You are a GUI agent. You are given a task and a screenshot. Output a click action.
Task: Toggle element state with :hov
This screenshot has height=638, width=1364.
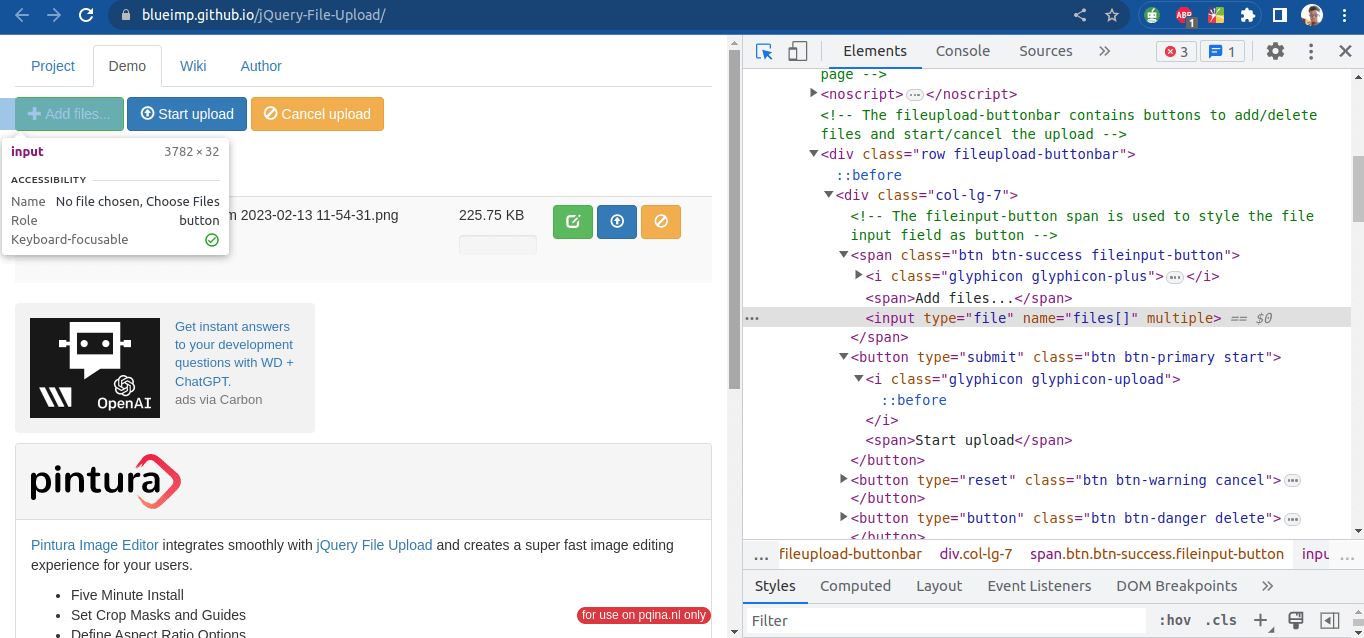1175,621
